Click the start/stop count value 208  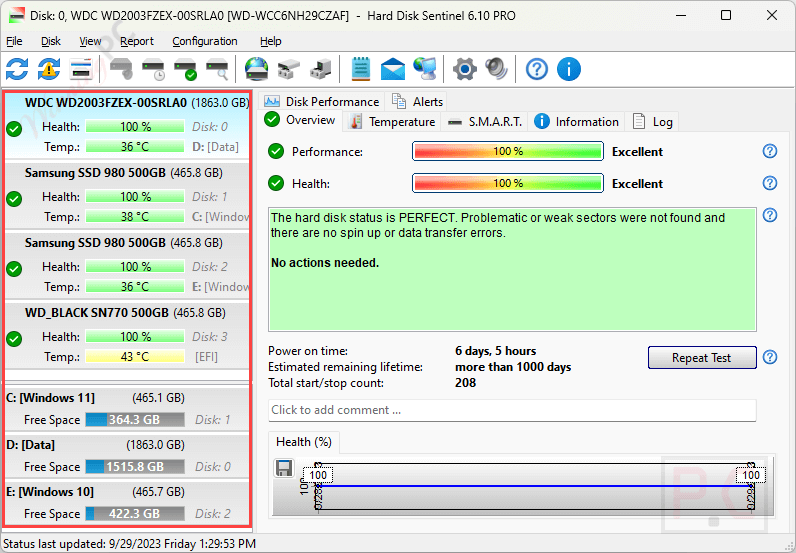point(466,383)
